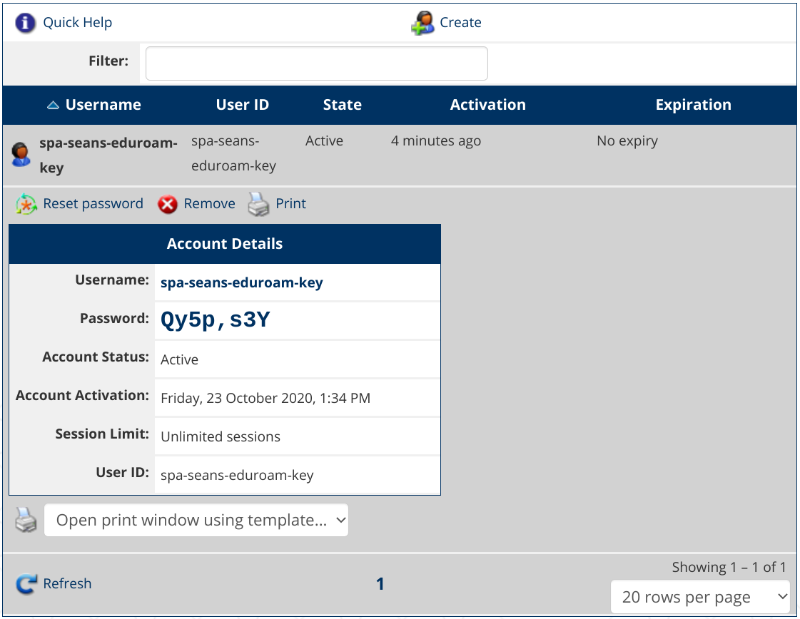Select the spa-seans-eduroam-key username row cell
Image resolution: width=800 pixels, height=619 pixels.
point(108,155)
